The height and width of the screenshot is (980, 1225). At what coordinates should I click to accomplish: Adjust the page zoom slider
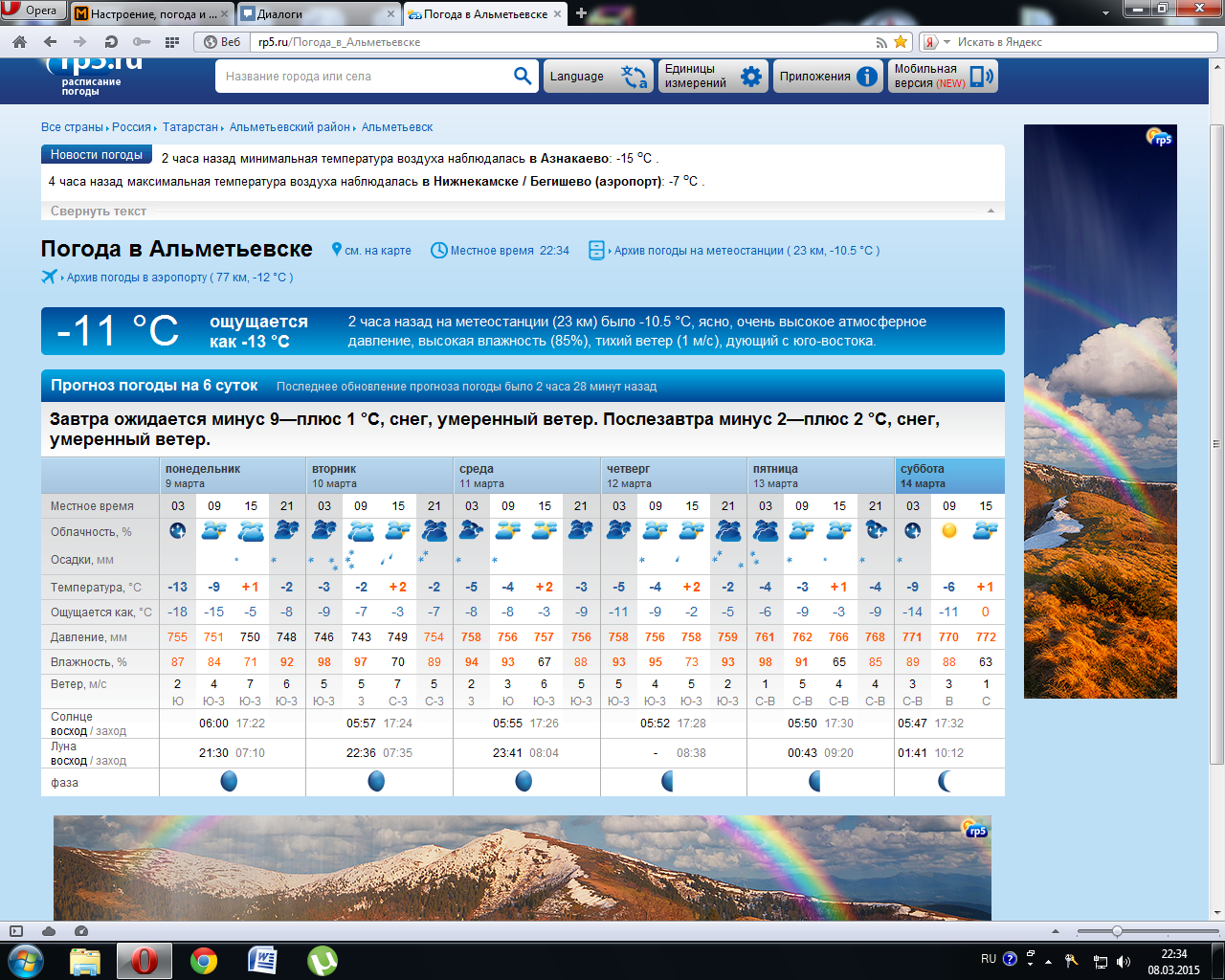[x=1116, y=931]
